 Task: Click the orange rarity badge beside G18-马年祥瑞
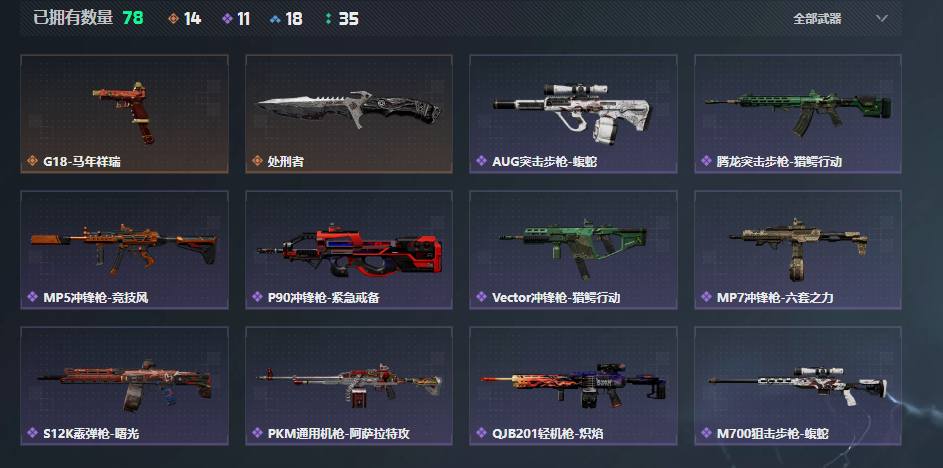pyautogui.click(x=32, y=161)
